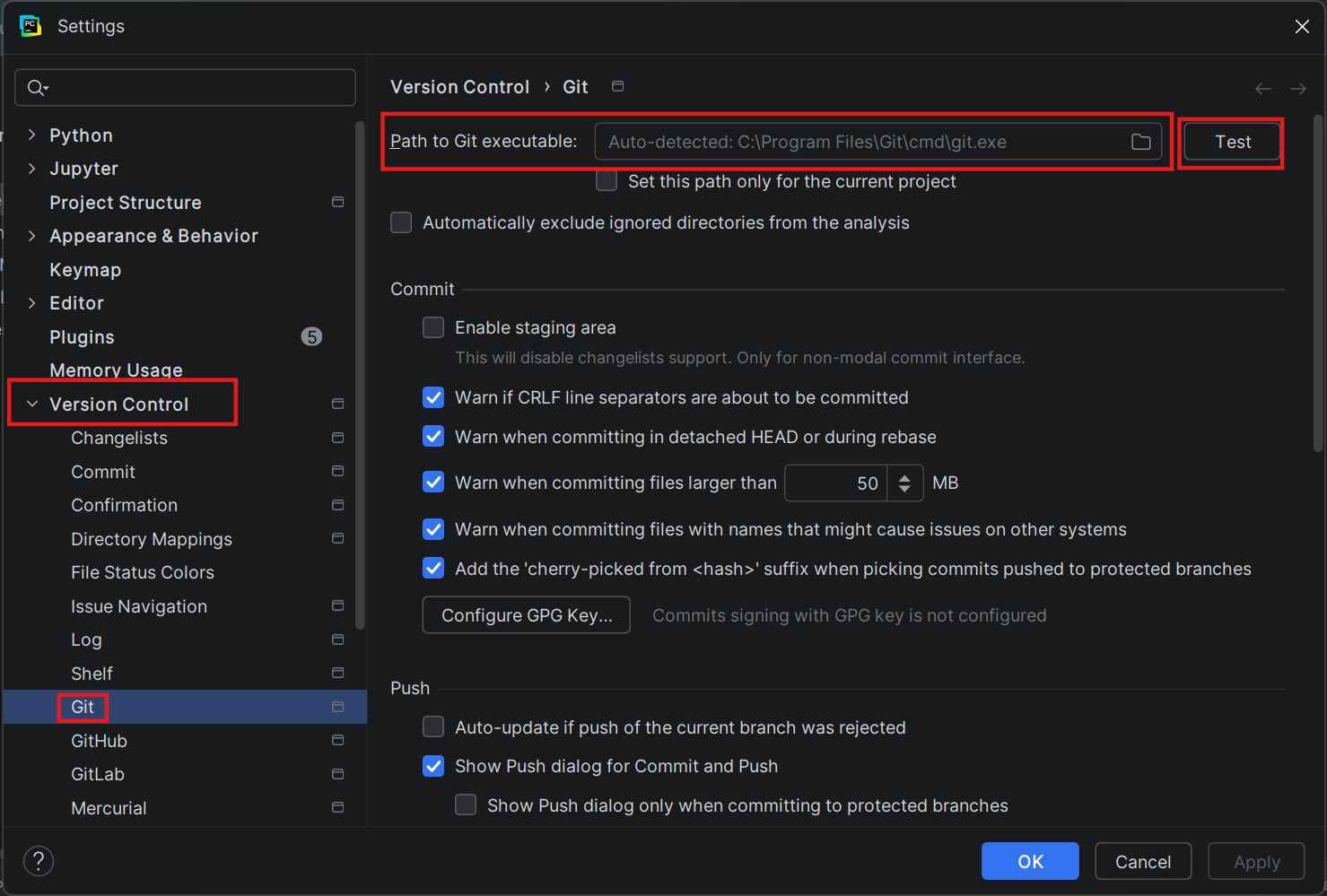Select Keymap in the settings list

tap(85, 270)
